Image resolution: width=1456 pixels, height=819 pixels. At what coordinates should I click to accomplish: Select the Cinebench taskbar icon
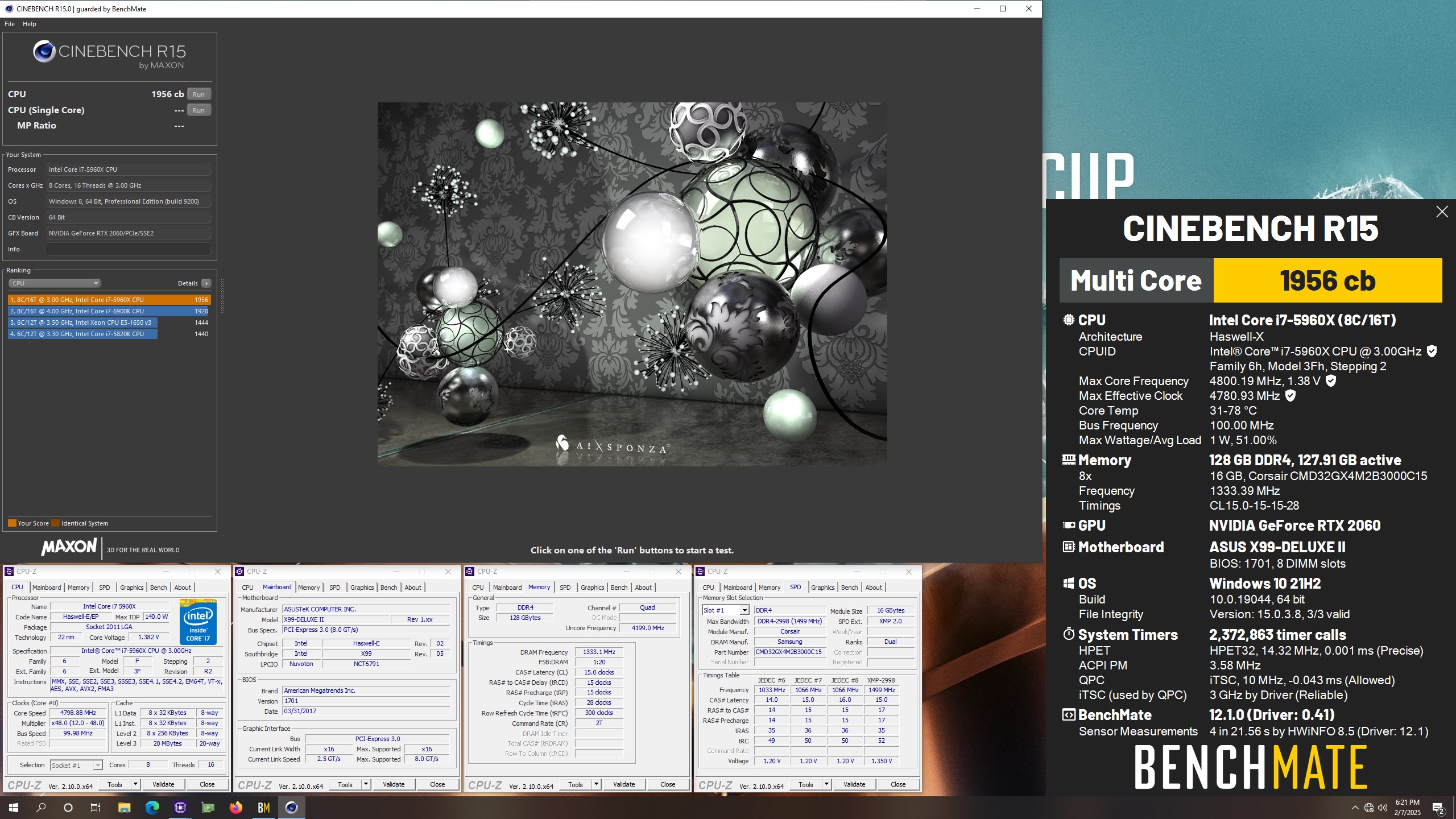point(291,808)
